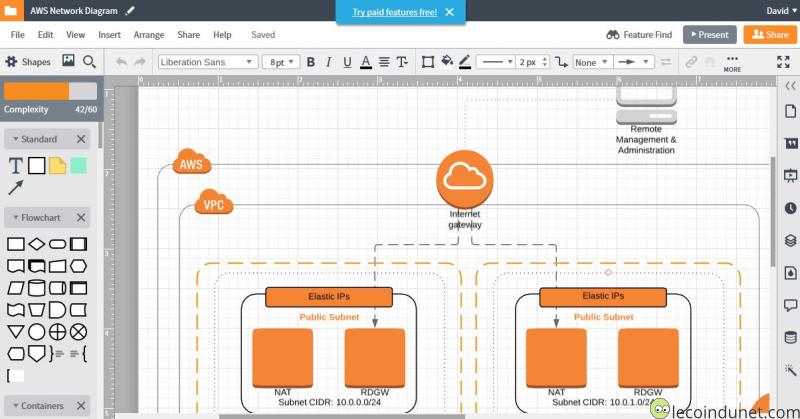
Task: Open the Insert menu
Action: point(110,35)
